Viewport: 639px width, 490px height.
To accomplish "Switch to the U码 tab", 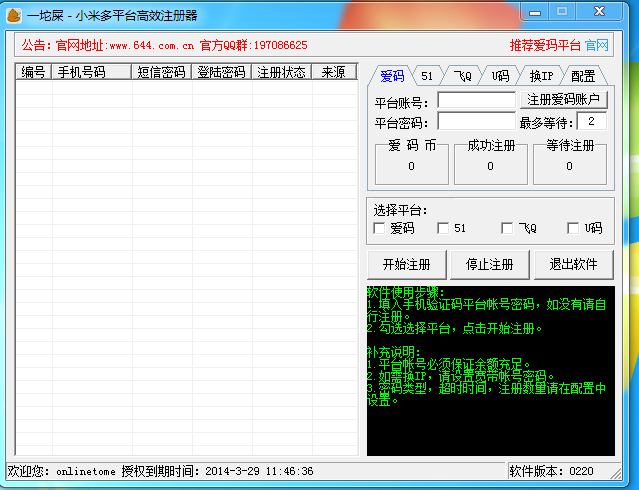I will (x=500, y=76).
